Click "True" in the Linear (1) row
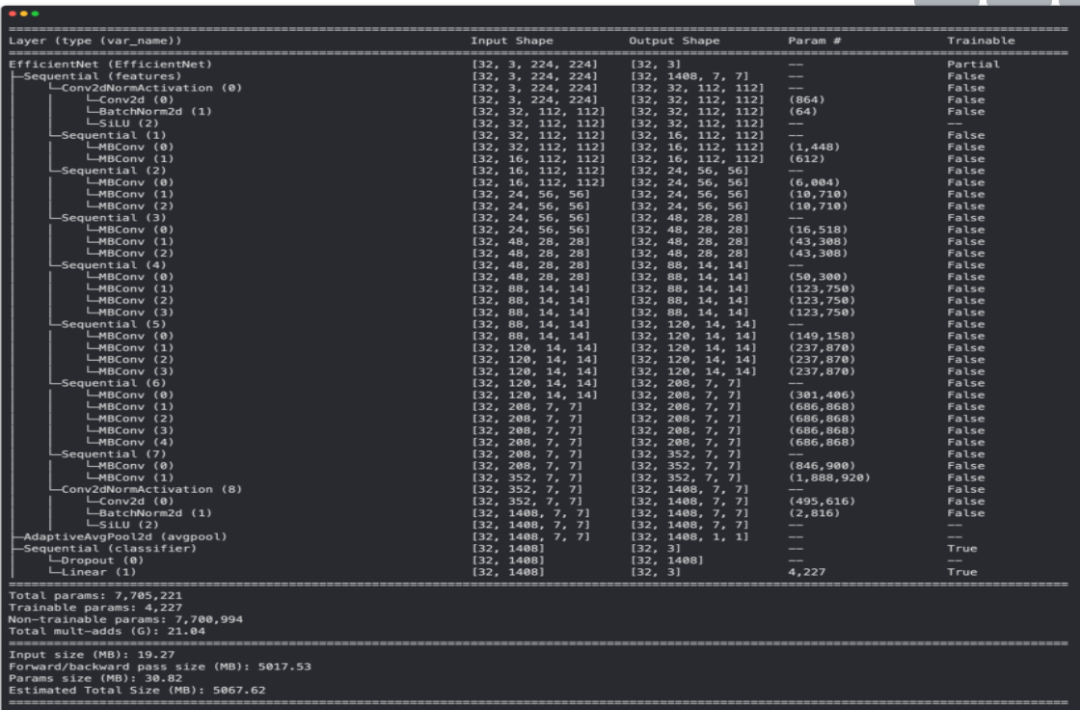This screenshot has width=1080, height=710. (962, 572)
